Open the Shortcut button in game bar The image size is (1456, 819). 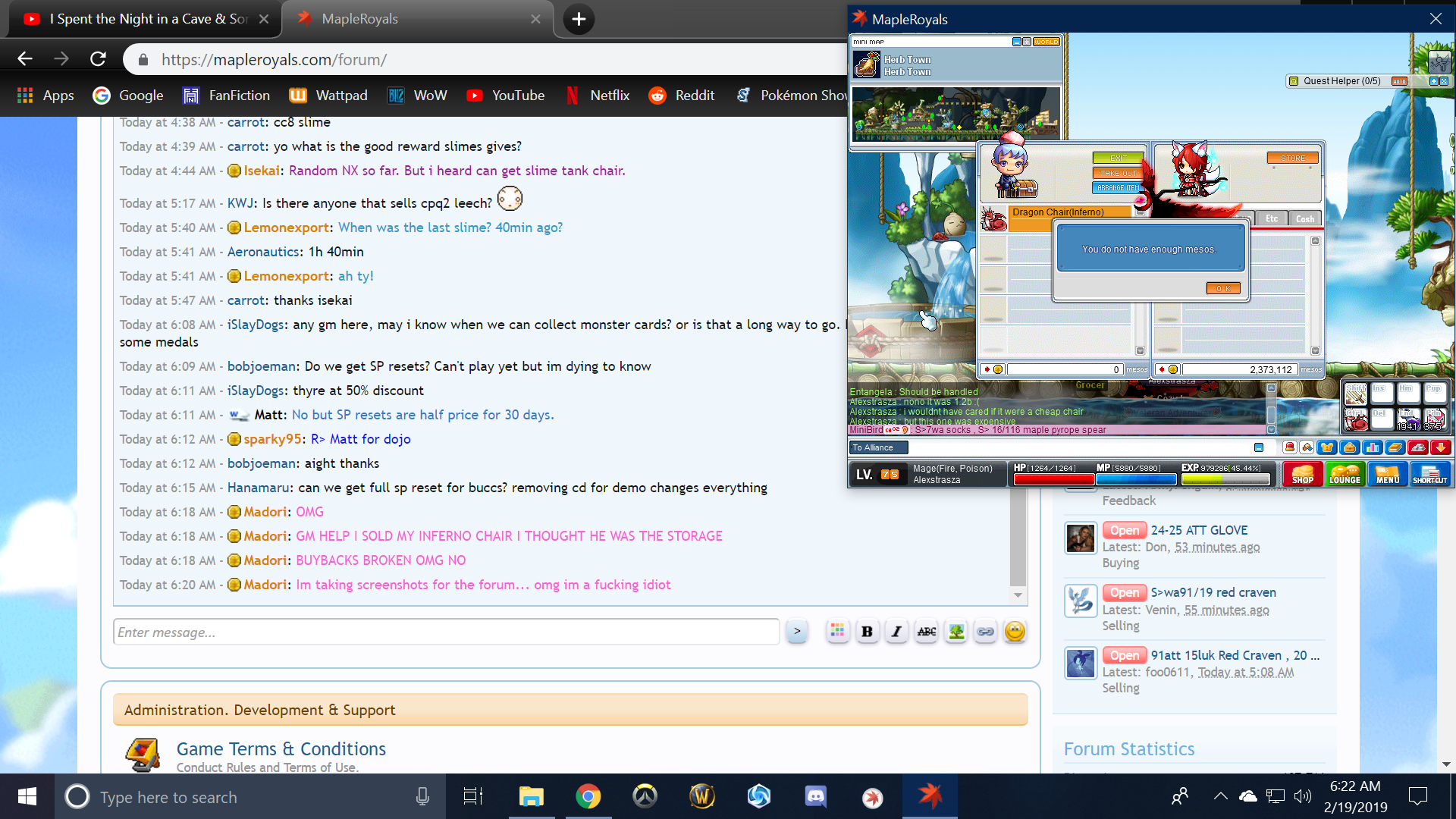pyautogui.click(x=1430, y=474)
